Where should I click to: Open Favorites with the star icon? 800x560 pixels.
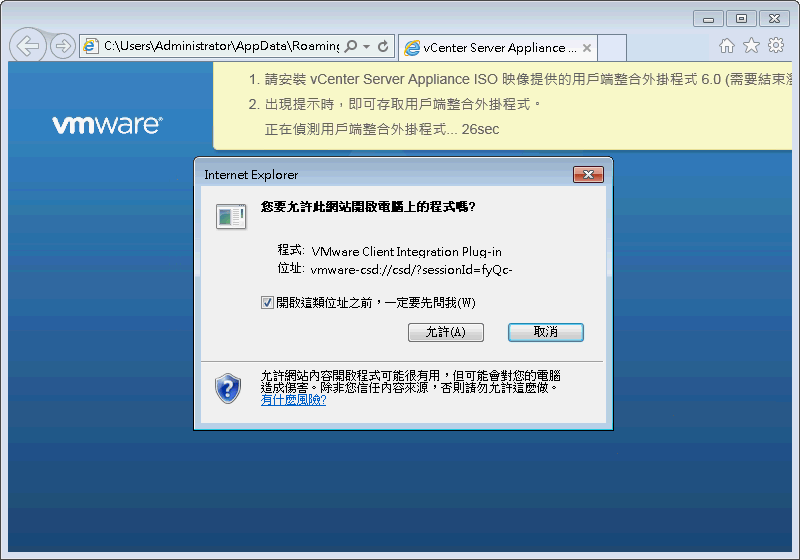(751, 46)
